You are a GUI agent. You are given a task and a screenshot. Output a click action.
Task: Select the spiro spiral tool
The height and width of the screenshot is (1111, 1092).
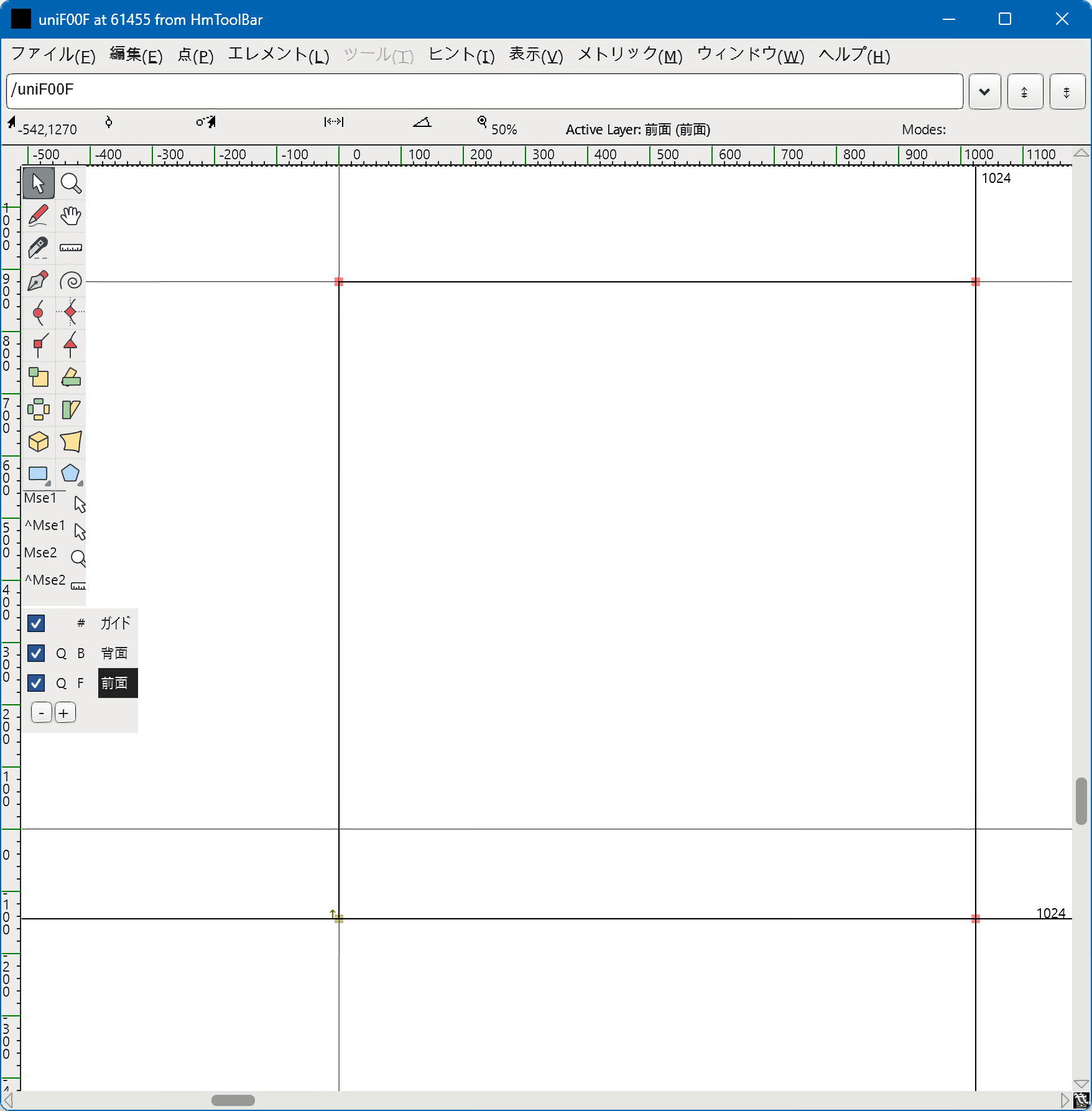click(71, 281)
